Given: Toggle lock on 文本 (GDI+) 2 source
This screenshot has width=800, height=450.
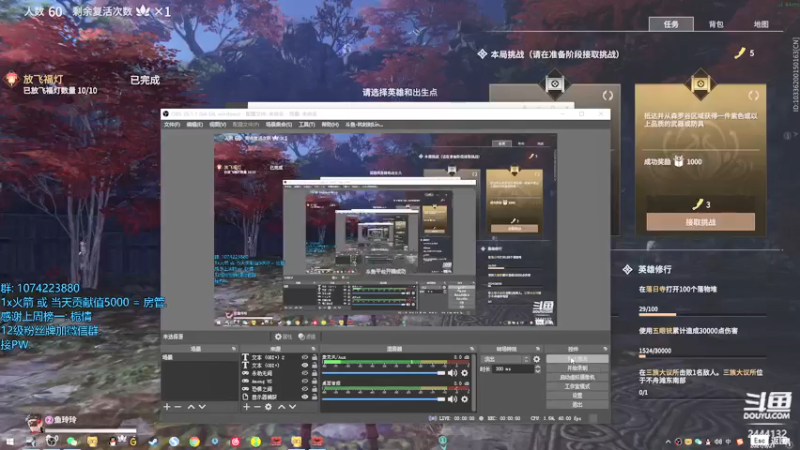Looking at the screenshot, I should (x=314, y=358).
